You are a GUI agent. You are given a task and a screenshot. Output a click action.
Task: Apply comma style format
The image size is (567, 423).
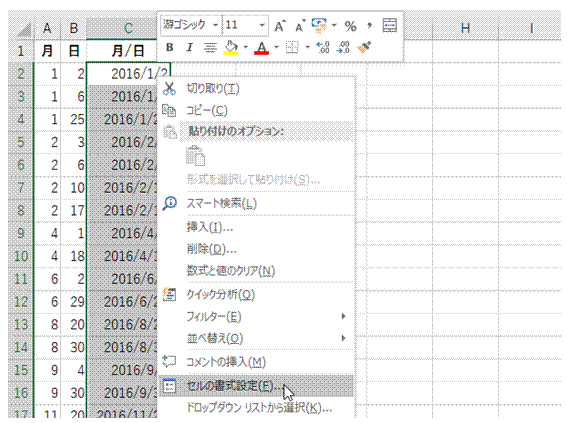pyautogui.click(x=369, y=26)
